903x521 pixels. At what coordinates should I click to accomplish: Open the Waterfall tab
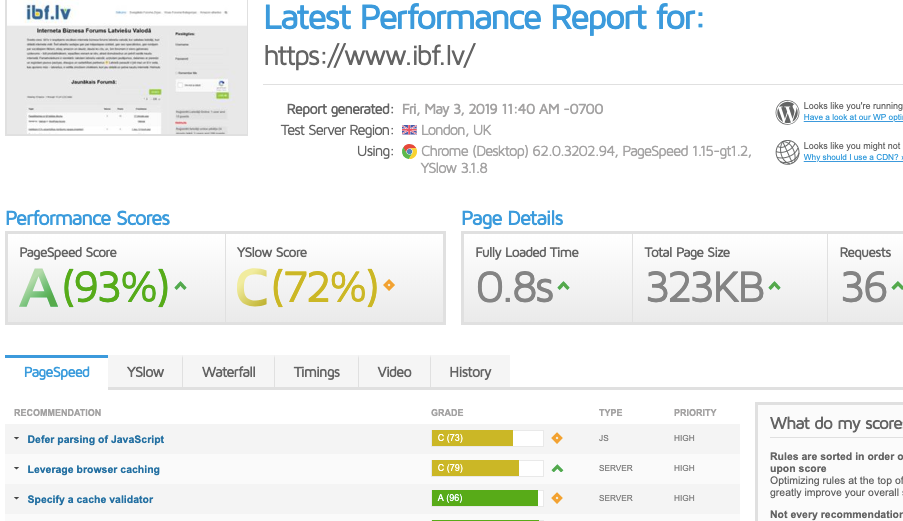[229, 372]
